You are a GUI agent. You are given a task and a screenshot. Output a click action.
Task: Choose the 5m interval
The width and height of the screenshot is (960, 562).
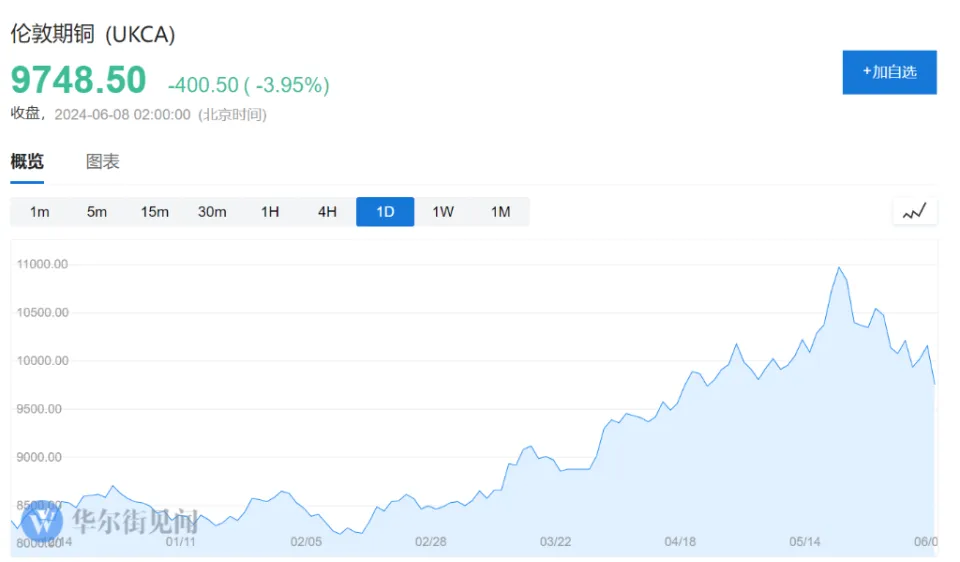pyautogui.click(x=97, y=212)
